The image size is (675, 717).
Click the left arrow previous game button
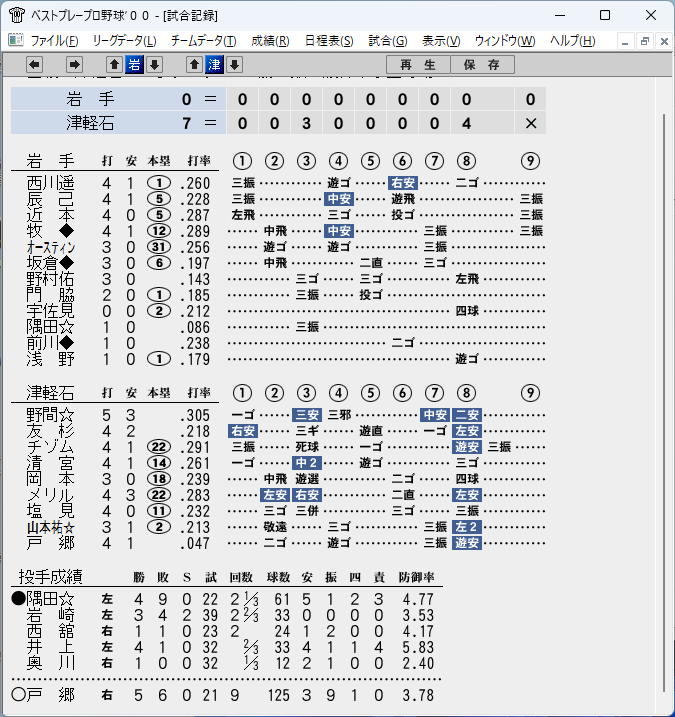(34, 64)
